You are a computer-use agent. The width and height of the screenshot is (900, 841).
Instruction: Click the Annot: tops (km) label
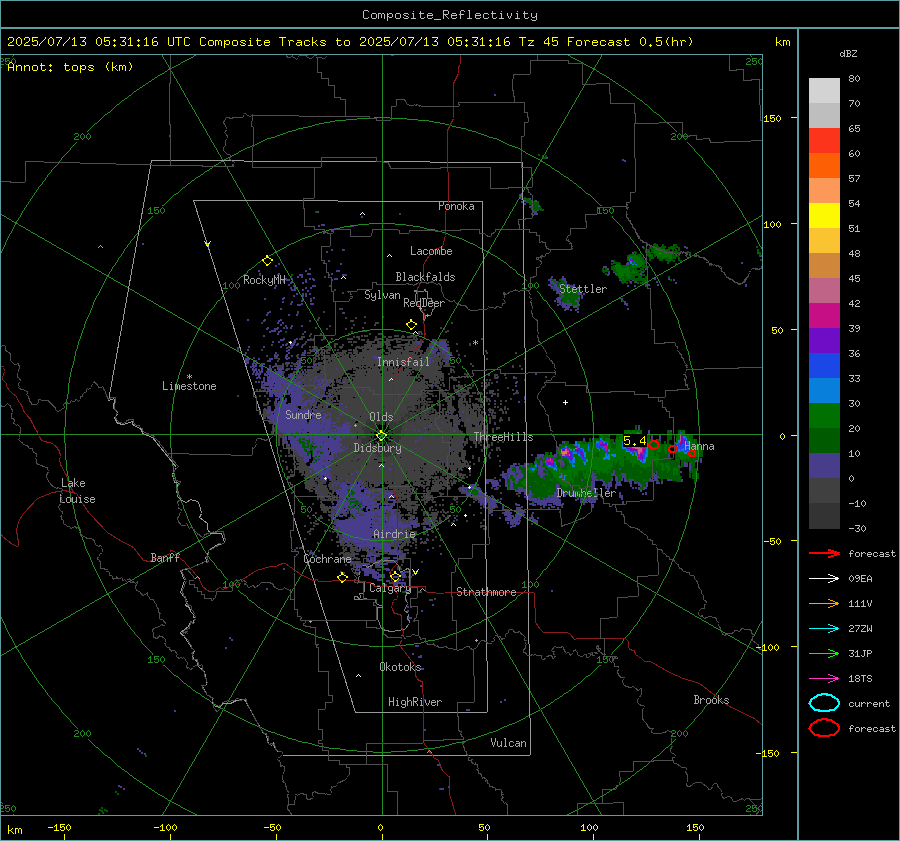tap(70, 67)
